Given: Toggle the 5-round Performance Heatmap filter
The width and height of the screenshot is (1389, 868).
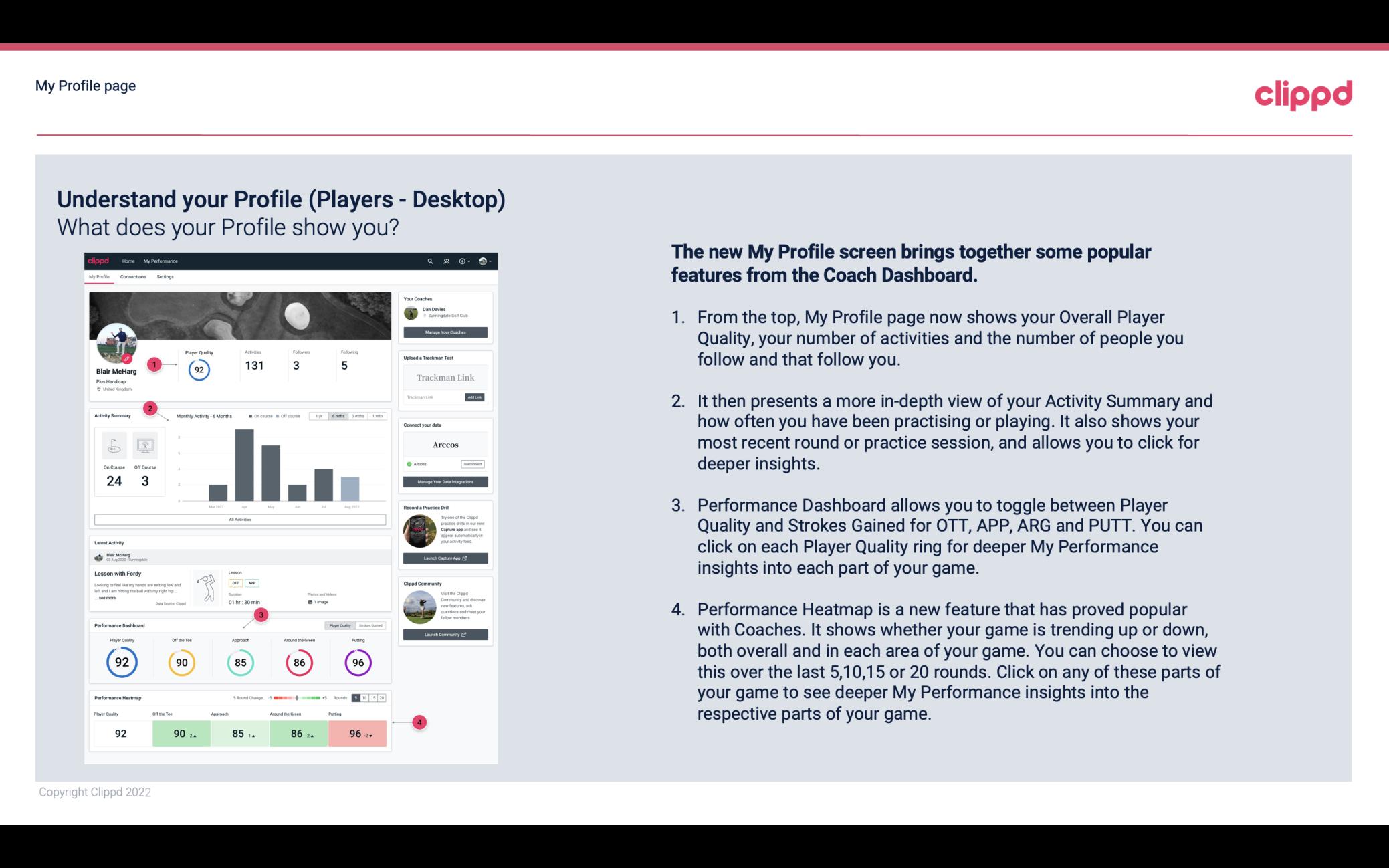Looking at the screenshot, I should tap(355, 698).
